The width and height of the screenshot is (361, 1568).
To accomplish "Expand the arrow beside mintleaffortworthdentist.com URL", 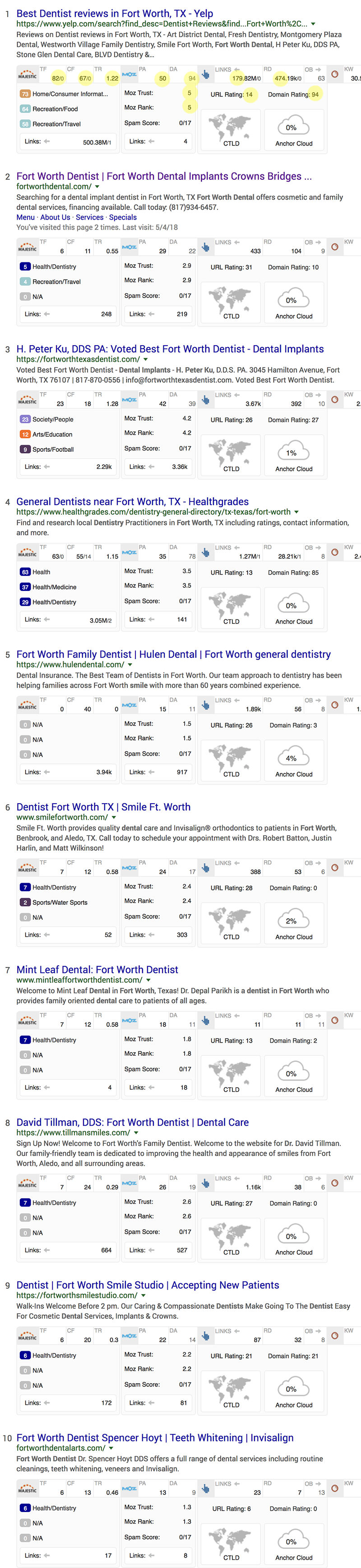I will point(148,980).
